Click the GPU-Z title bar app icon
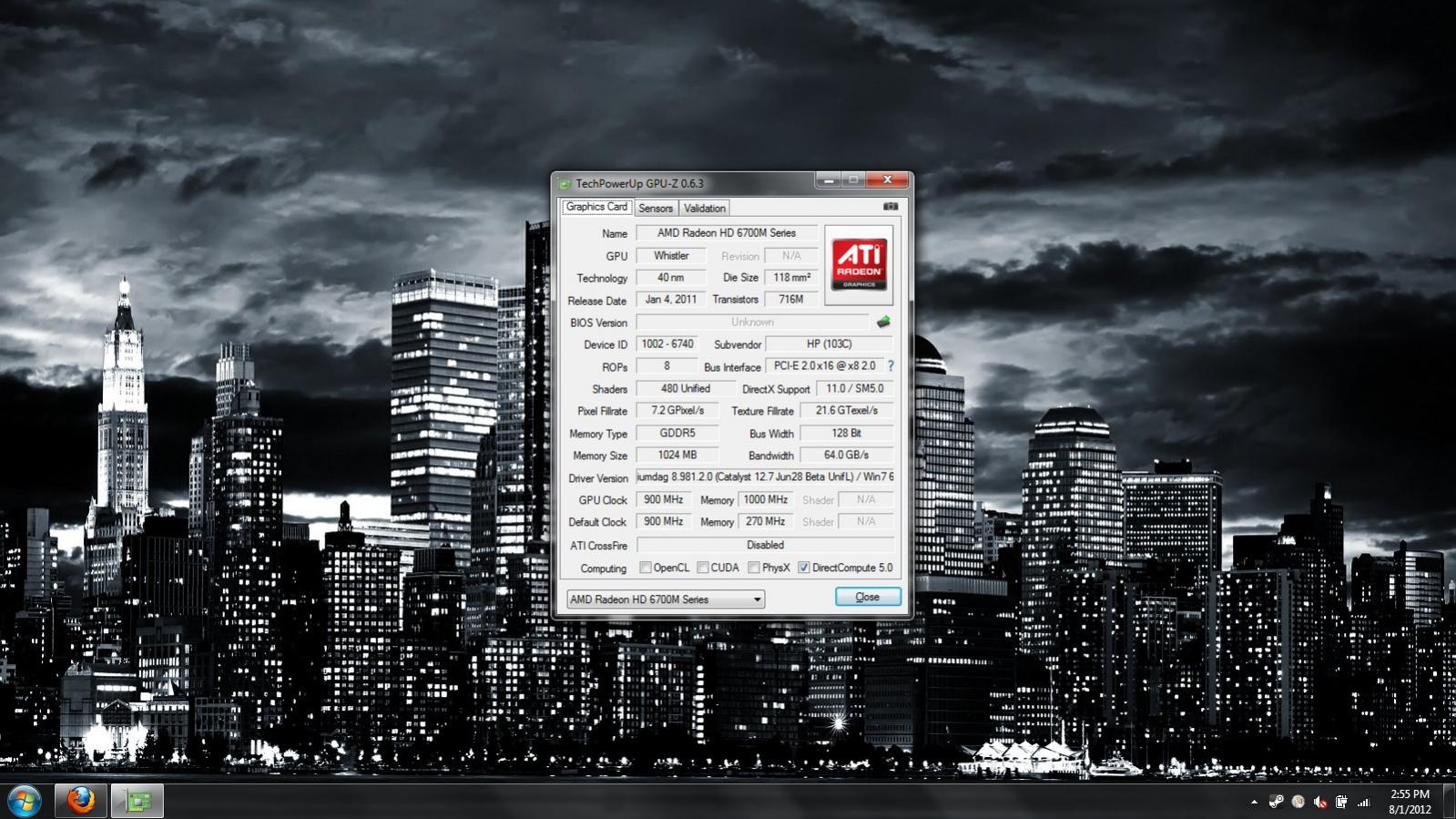Screen dimensions: 1456x819 pos(565,184)
